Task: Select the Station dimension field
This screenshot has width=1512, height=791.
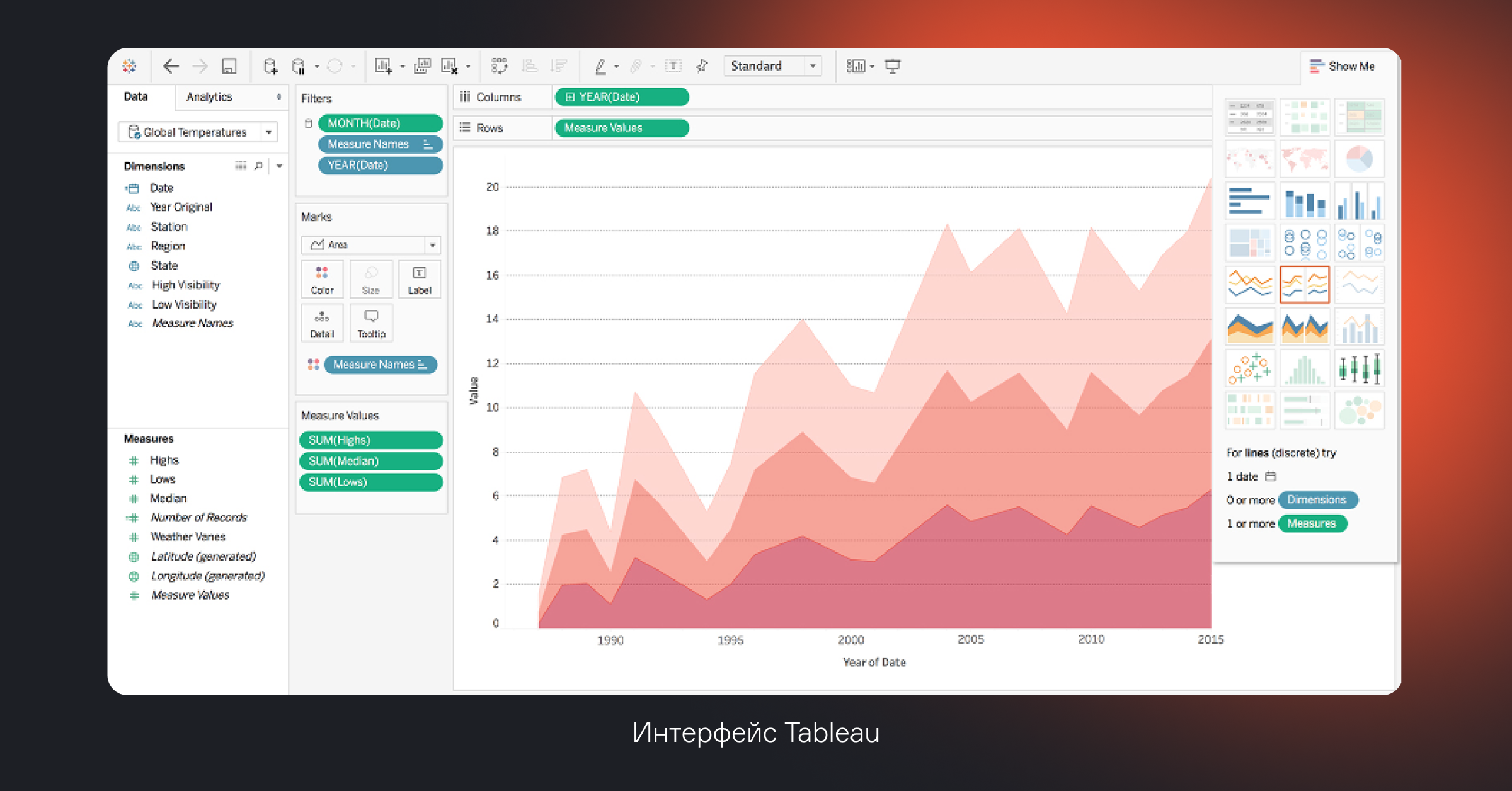Action: point(169,227)
